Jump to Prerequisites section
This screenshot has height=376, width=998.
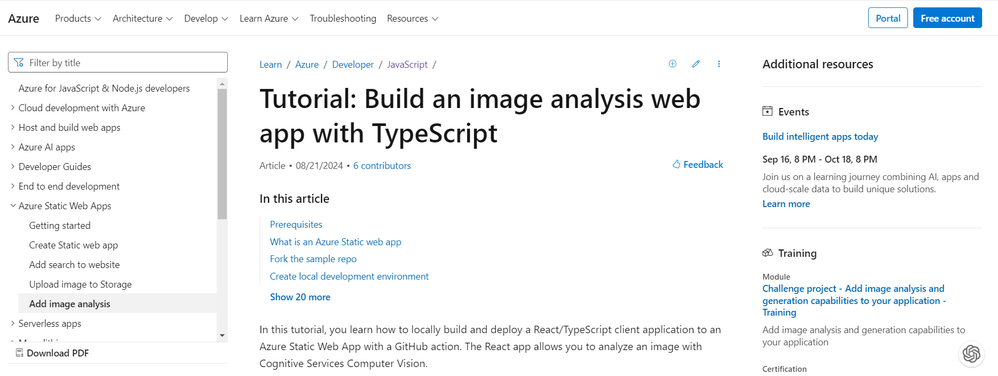coord(296,225)
